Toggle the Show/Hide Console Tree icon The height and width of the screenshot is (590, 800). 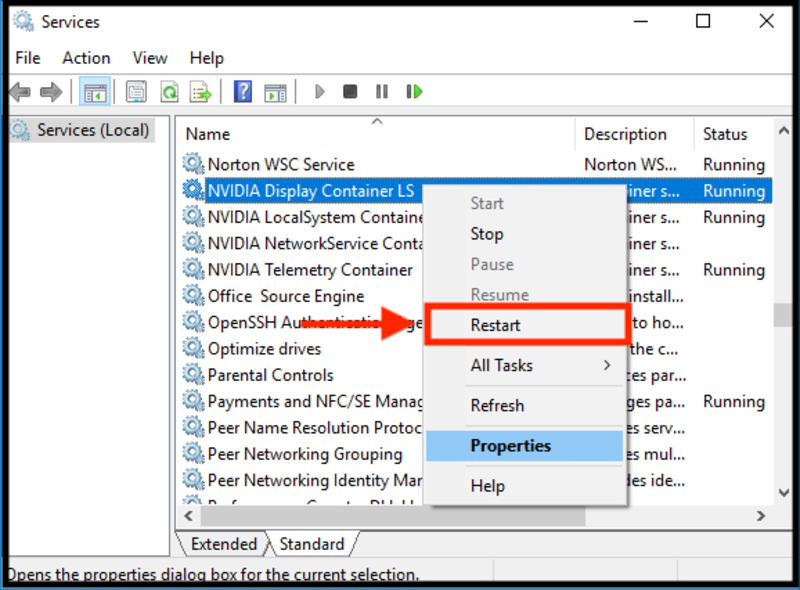tap(95, 92)
